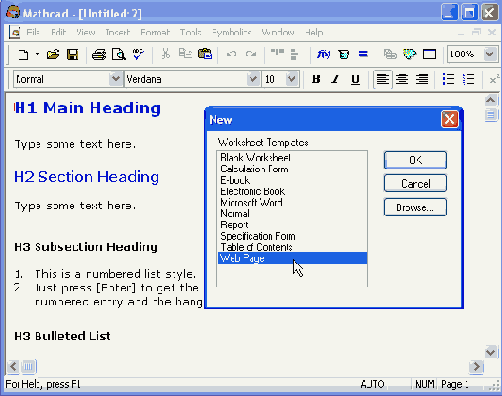Image resolution: width=502 pixels, height=396 pixels.
Task: Toggle bulleted list formatting
Action: coord(448,79)
